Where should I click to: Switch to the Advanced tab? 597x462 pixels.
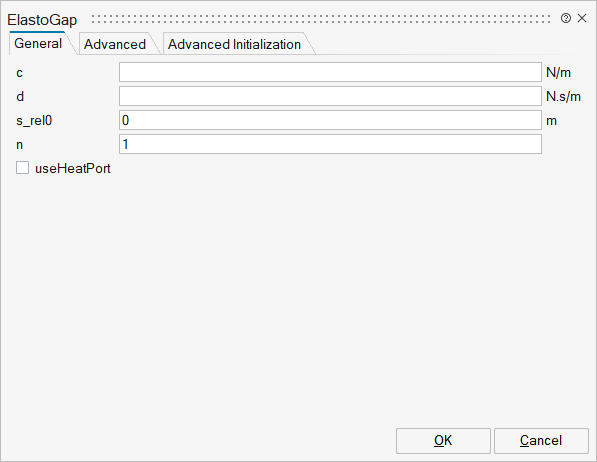(x=115, y=44)
